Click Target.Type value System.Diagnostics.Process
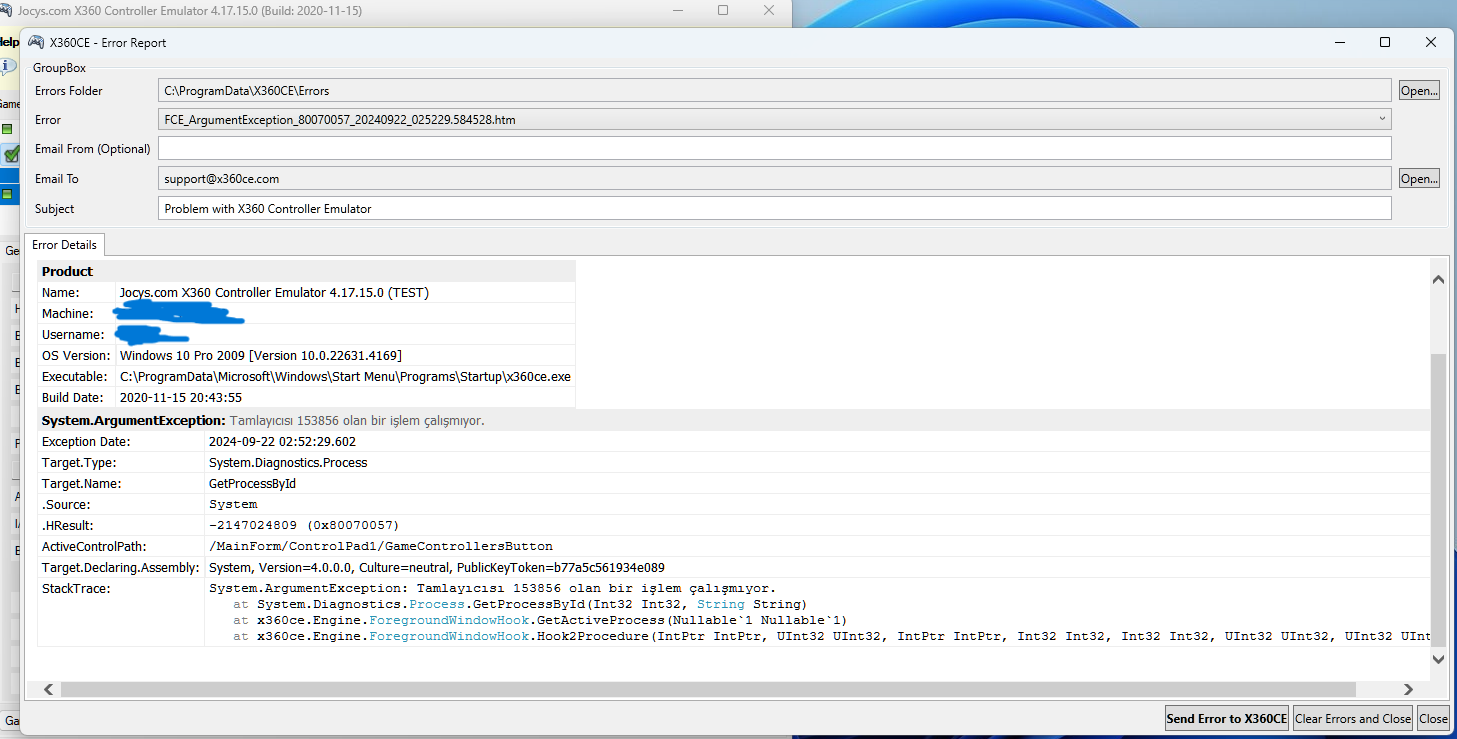Image resolution: width=1457 pixels, height=739 pixels. point(288,462)
